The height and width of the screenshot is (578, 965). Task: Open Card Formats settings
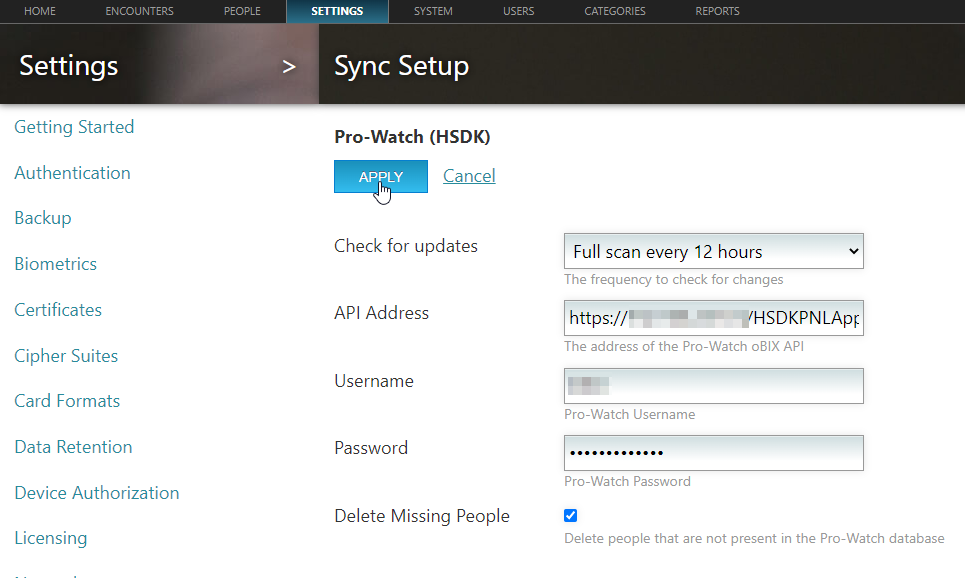67,401
